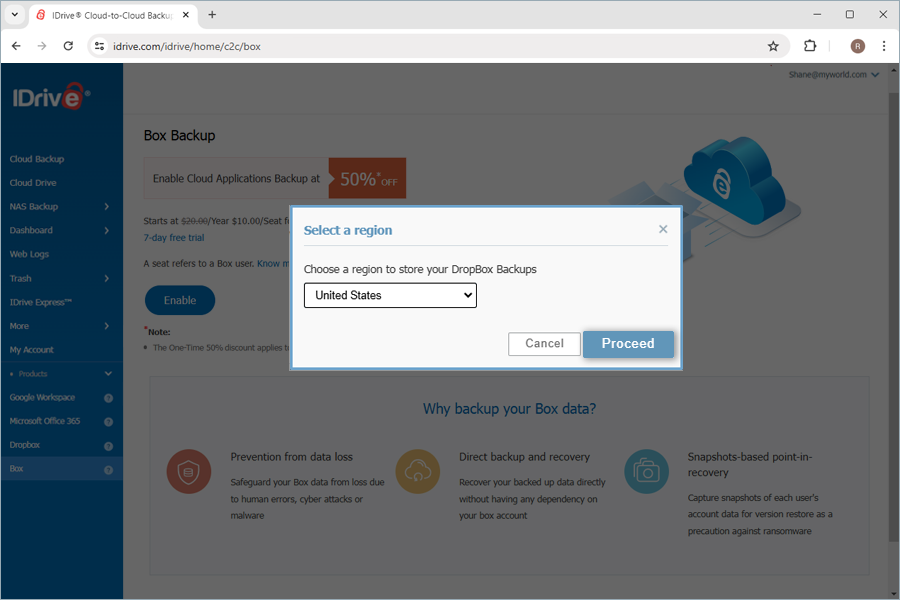Screen dimensions: 900x600
Task: Click the Why backup your Box data heading
Action: (509, 409)
